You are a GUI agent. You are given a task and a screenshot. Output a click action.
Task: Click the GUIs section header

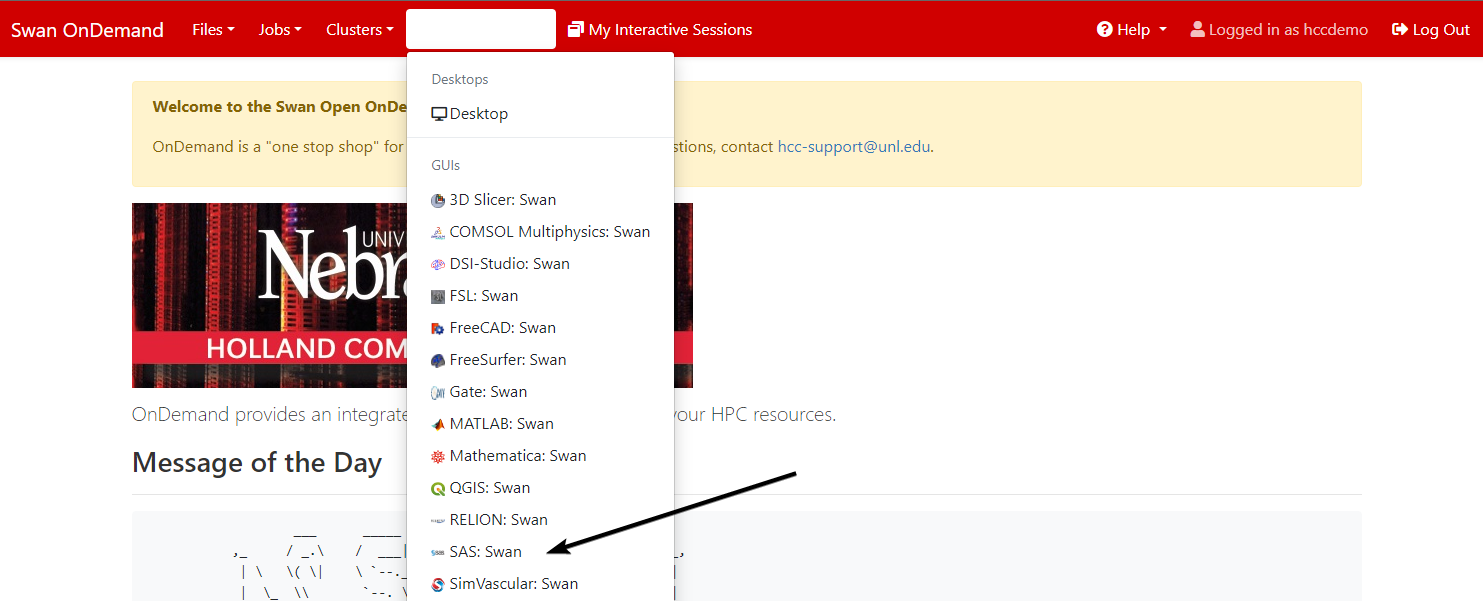tap(446, 165)
